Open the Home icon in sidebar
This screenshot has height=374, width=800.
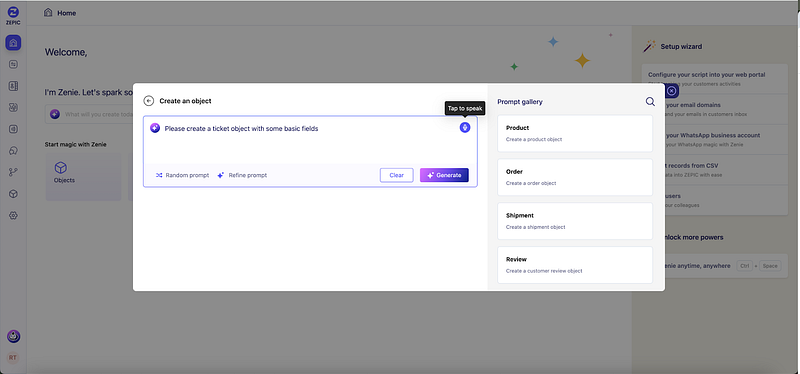(x=13, y=43)
